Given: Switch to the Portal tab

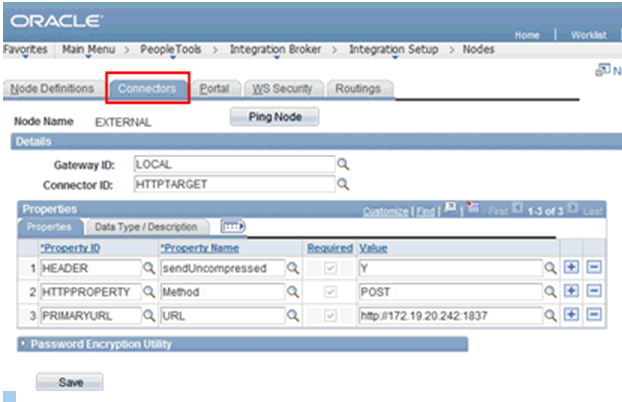Looking at the screenshot, I should [x=214, y=88].
